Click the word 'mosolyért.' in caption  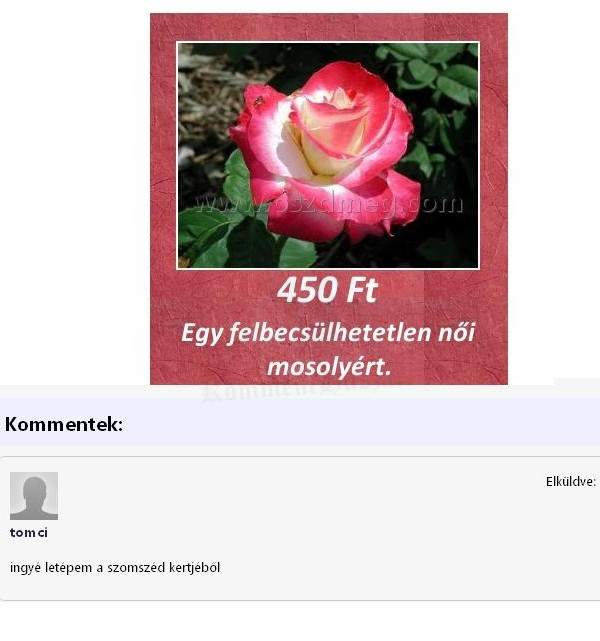click(x=329, y=367)
